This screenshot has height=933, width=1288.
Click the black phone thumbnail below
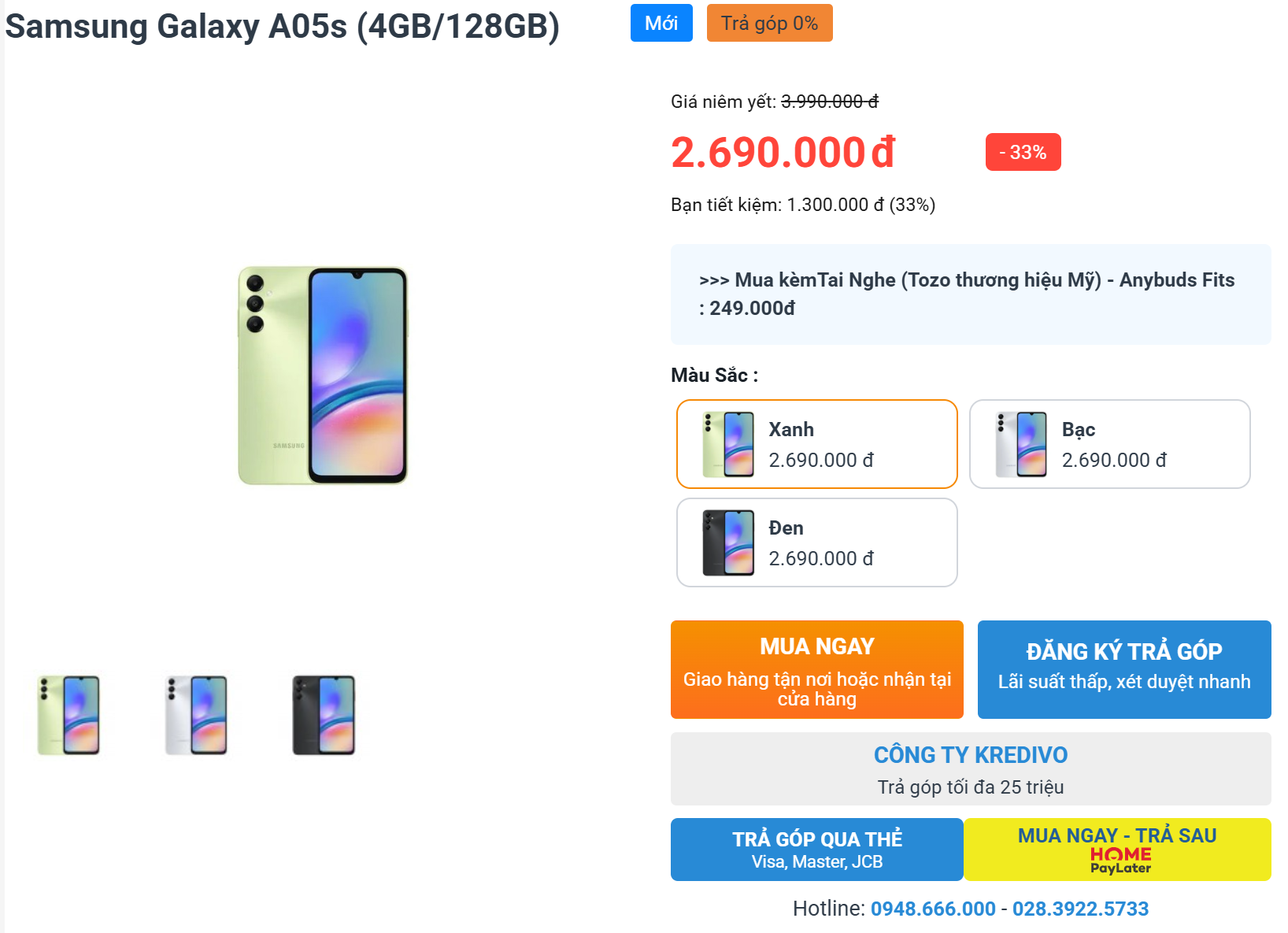[x=324, y=715]
